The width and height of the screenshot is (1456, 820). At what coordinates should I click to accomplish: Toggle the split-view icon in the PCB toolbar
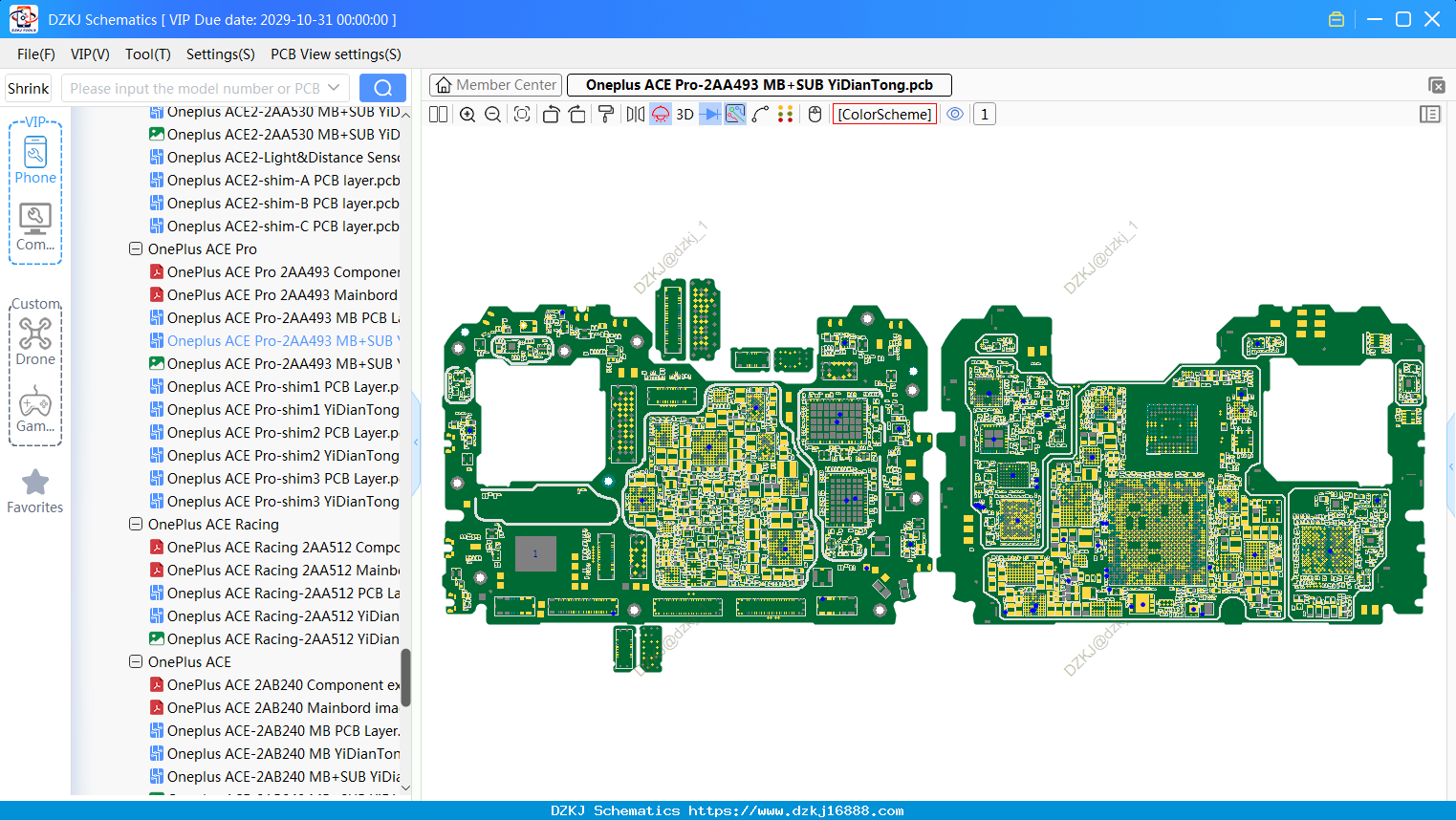pos(438,115)
